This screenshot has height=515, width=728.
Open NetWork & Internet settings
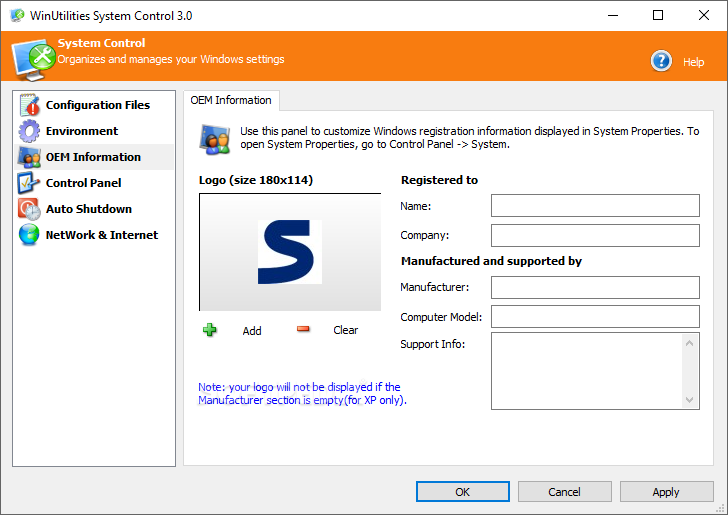94,235
